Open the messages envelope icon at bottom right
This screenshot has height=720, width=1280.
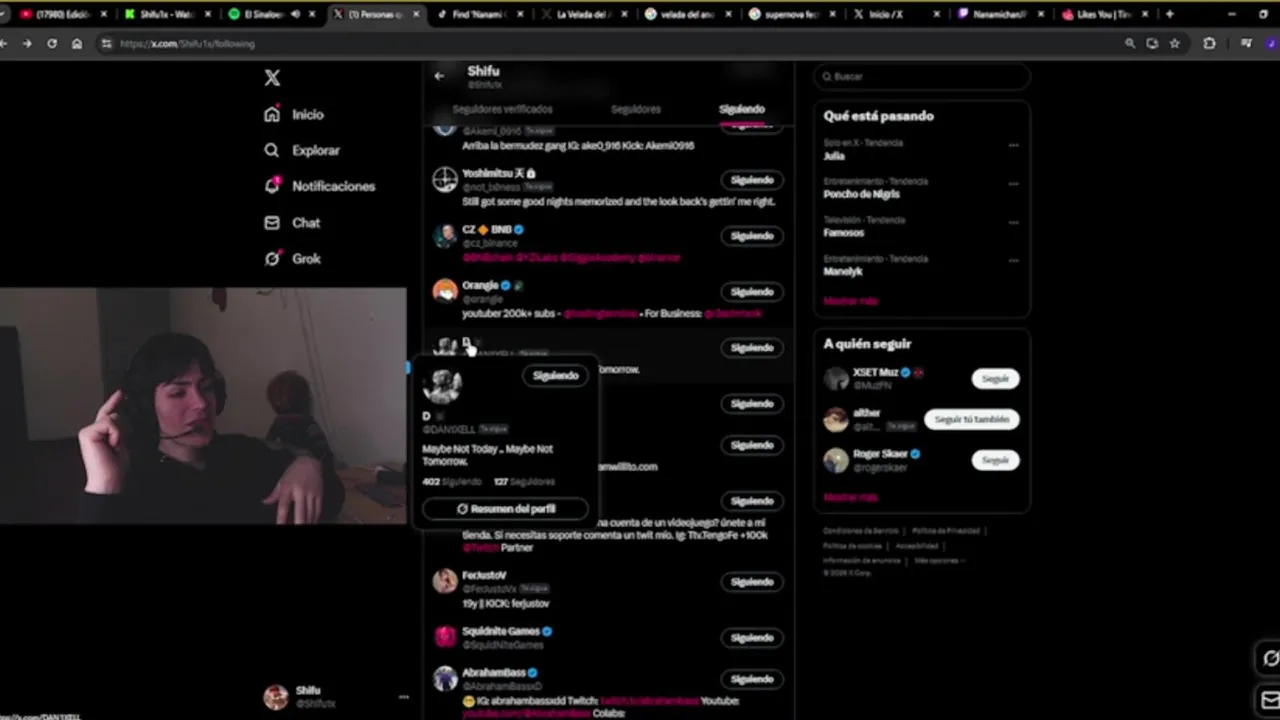pyautogui.click(x=1270, y=699)
